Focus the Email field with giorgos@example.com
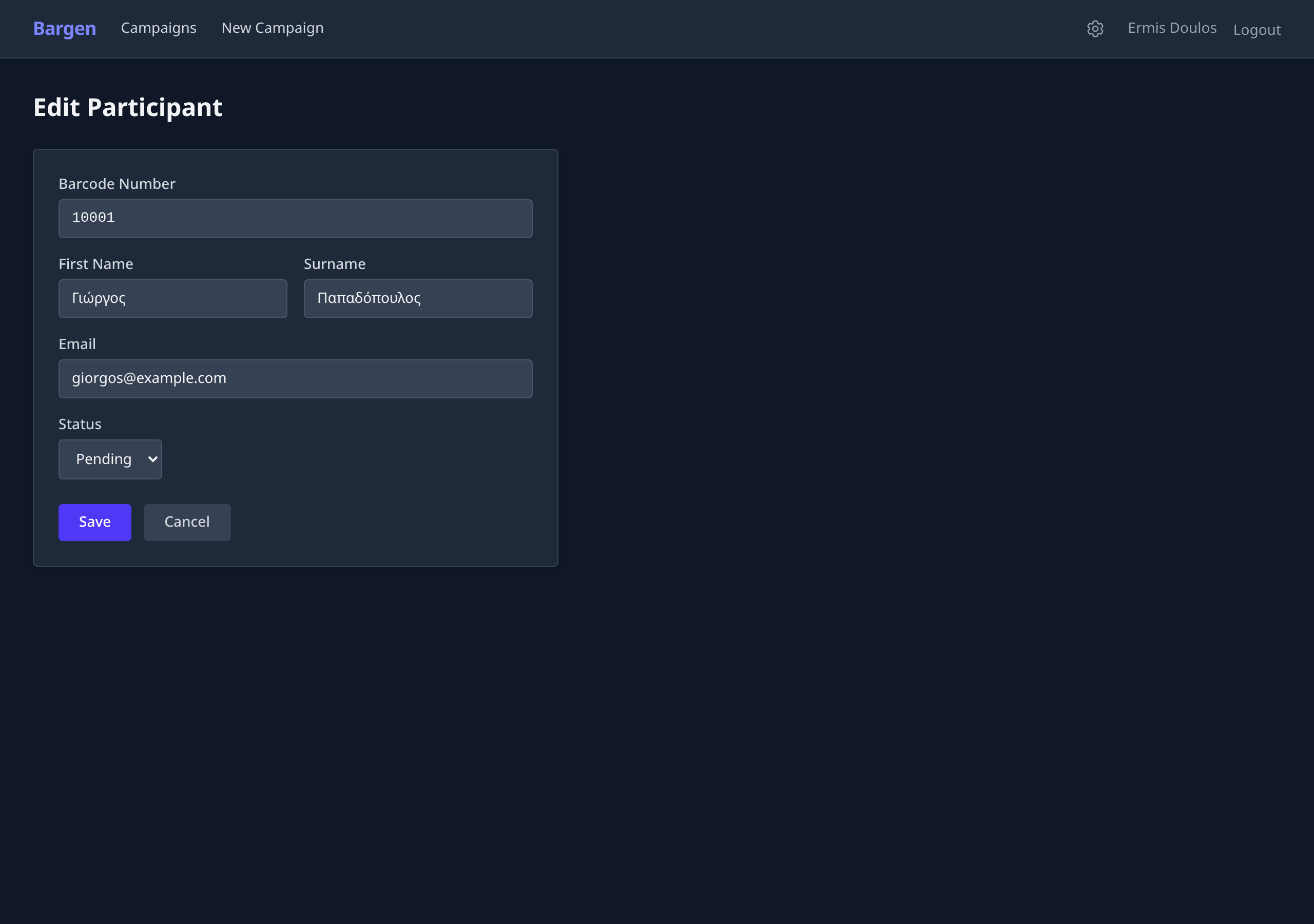 click(x=295, y=379)
